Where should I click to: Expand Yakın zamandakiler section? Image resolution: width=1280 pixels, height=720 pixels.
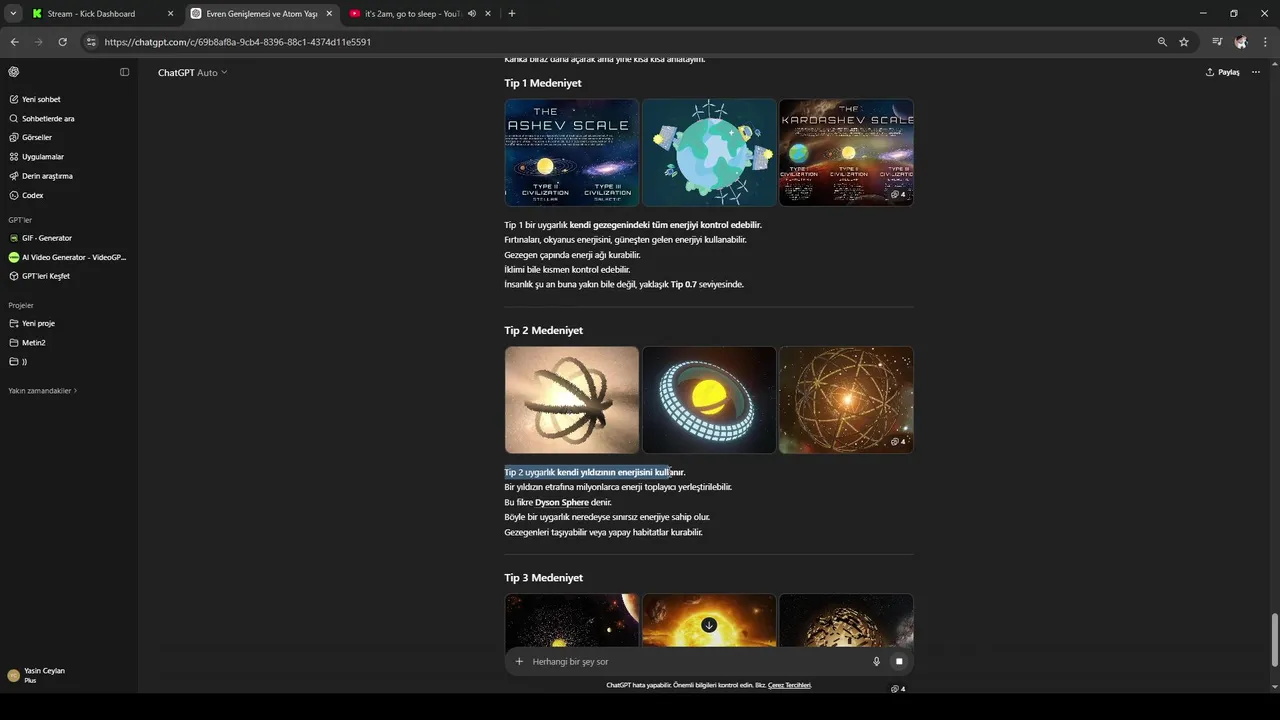[x=43, y=391]
